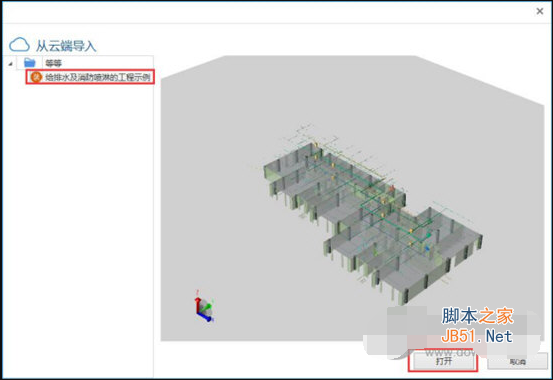Click the orange project file icon
Image resolution: width=553 pixels, height=380 pixels.
click(36, 77)
